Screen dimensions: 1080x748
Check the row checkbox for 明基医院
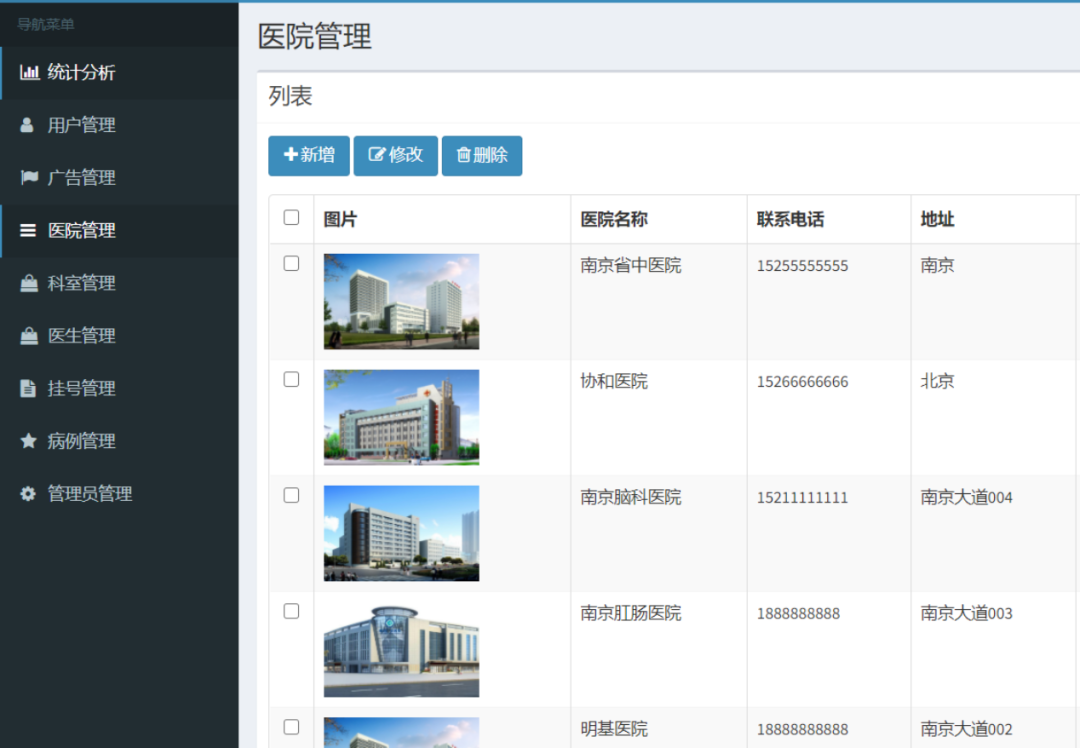pyautogui.click(x=291, y=727)
